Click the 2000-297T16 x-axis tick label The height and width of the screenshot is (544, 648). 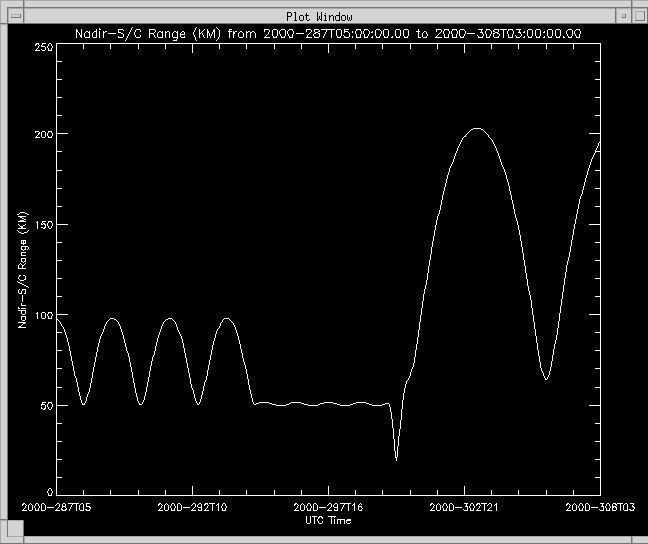pos(328,509)
